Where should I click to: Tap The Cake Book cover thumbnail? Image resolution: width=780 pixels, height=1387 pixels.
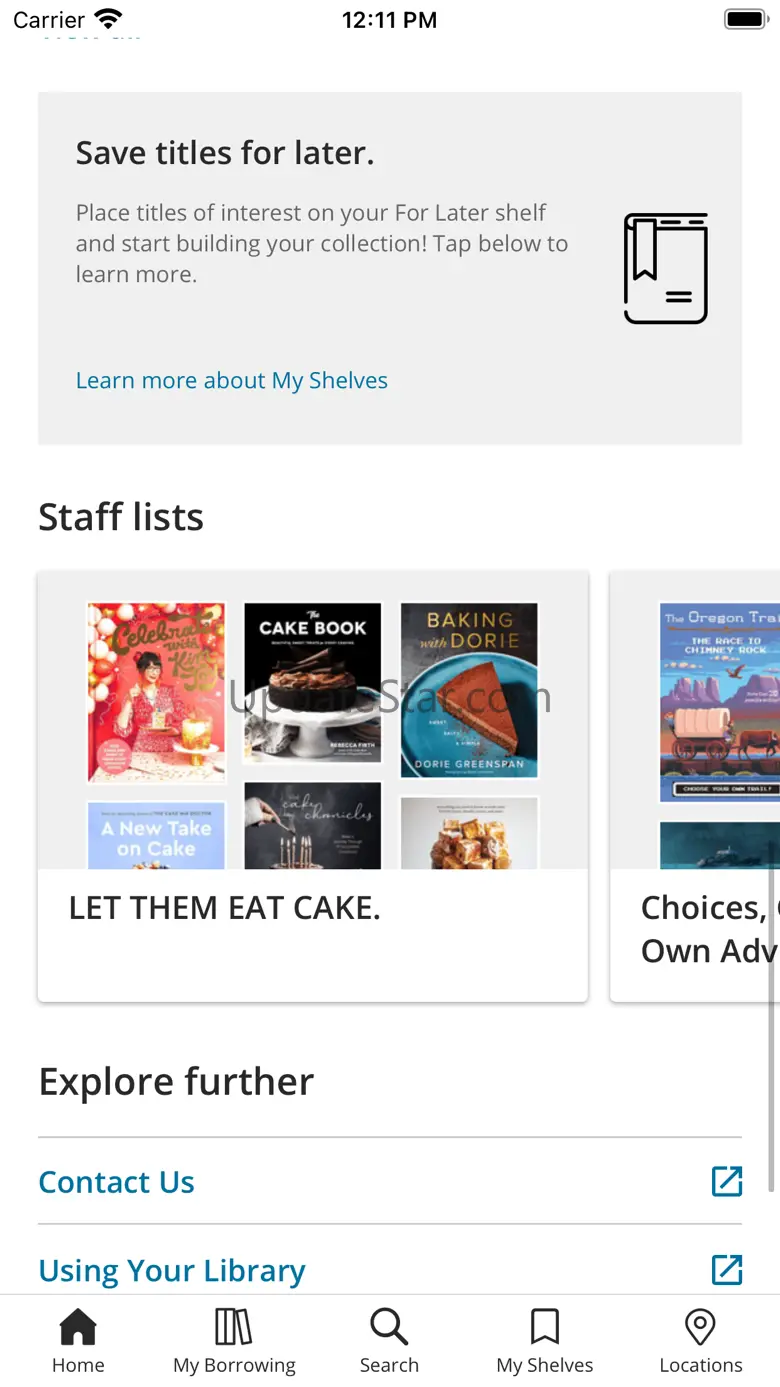point(312,683)
